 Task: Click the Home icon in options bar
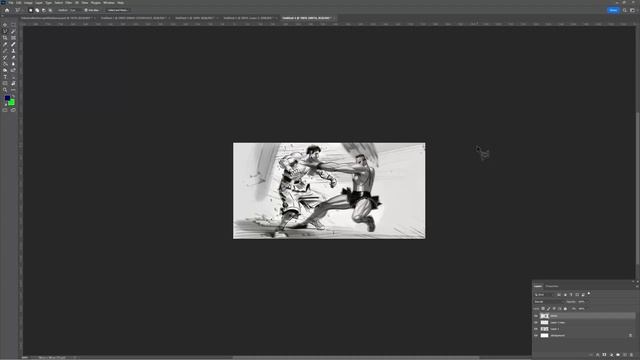click(x=7, y=10)
